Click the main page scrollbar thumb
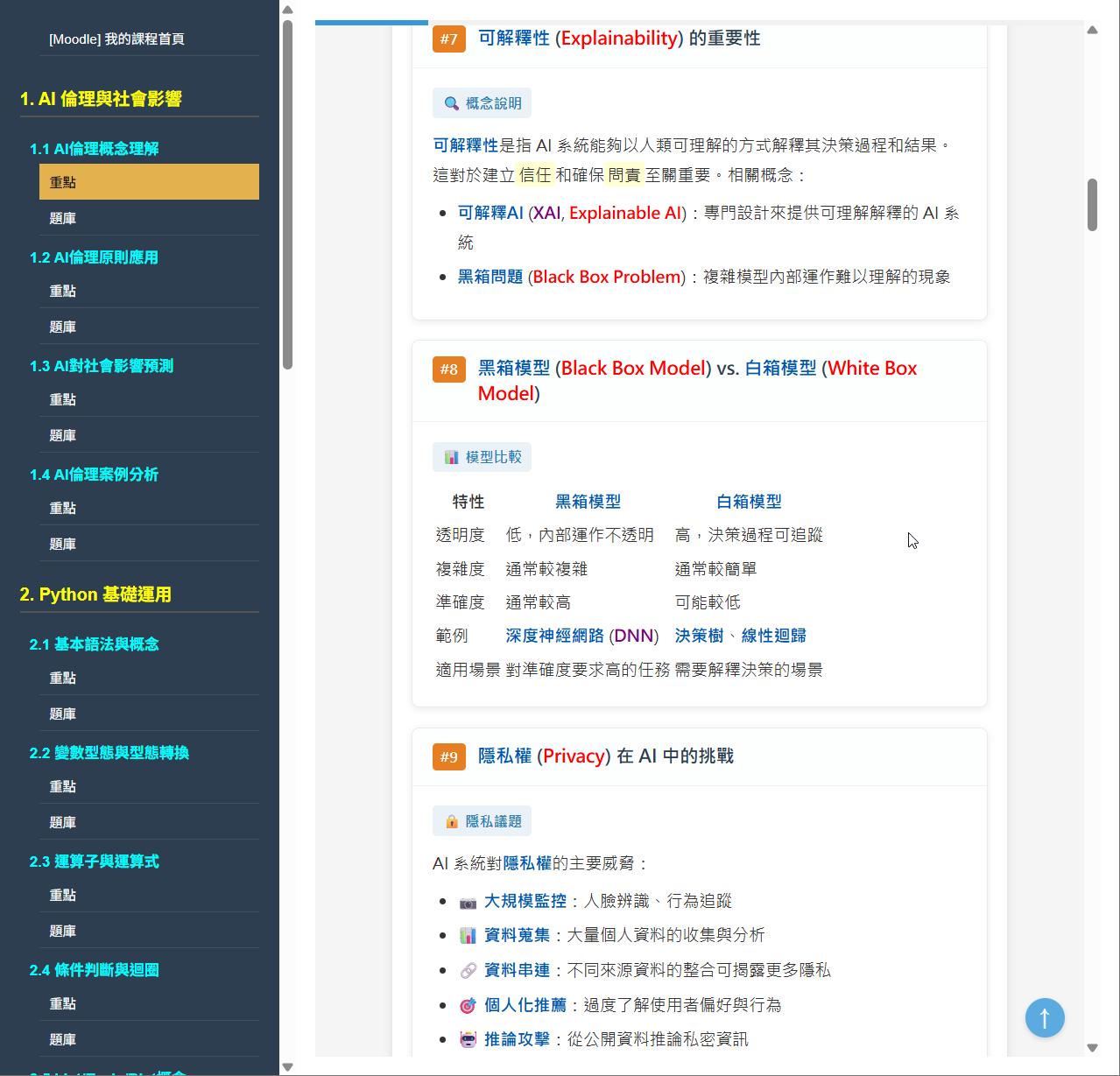The image size is (1120, 1076). [x=1092, y=205]
